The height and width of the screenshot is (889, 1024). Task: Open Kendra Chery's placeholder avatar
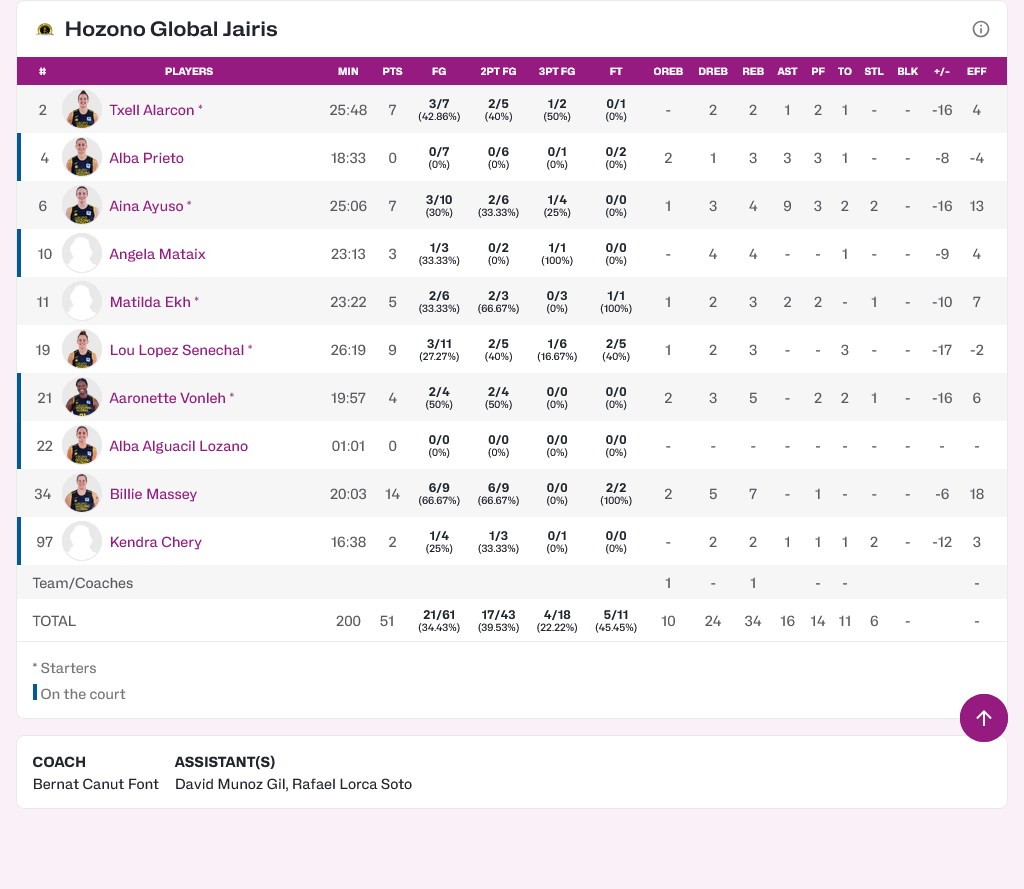[82, 541]
